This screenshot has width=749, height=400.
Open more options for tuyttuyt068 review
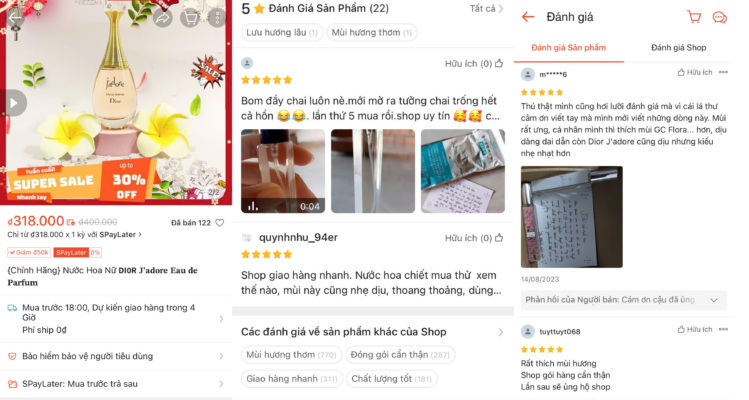click(723, 330)
